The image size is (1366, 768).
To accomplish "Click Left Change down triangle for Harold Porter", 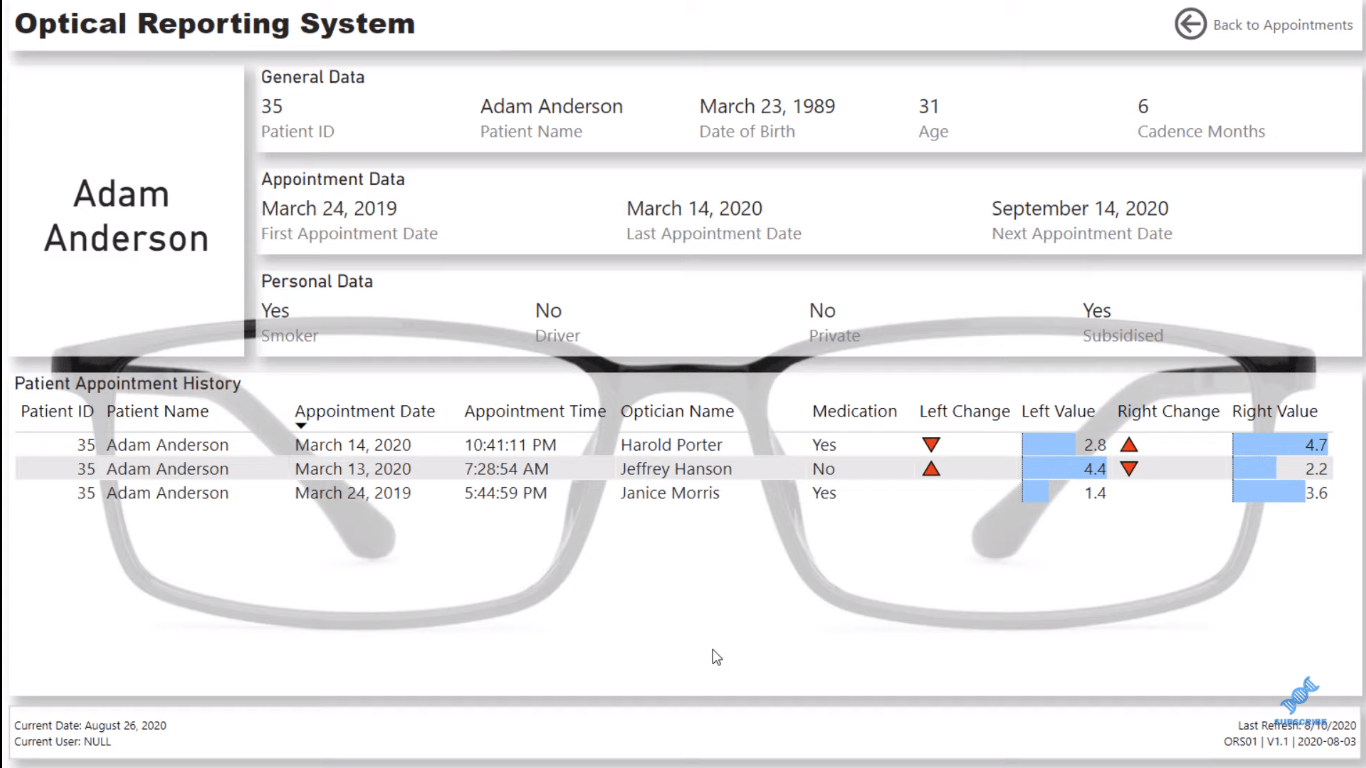I will pos(931,445).
